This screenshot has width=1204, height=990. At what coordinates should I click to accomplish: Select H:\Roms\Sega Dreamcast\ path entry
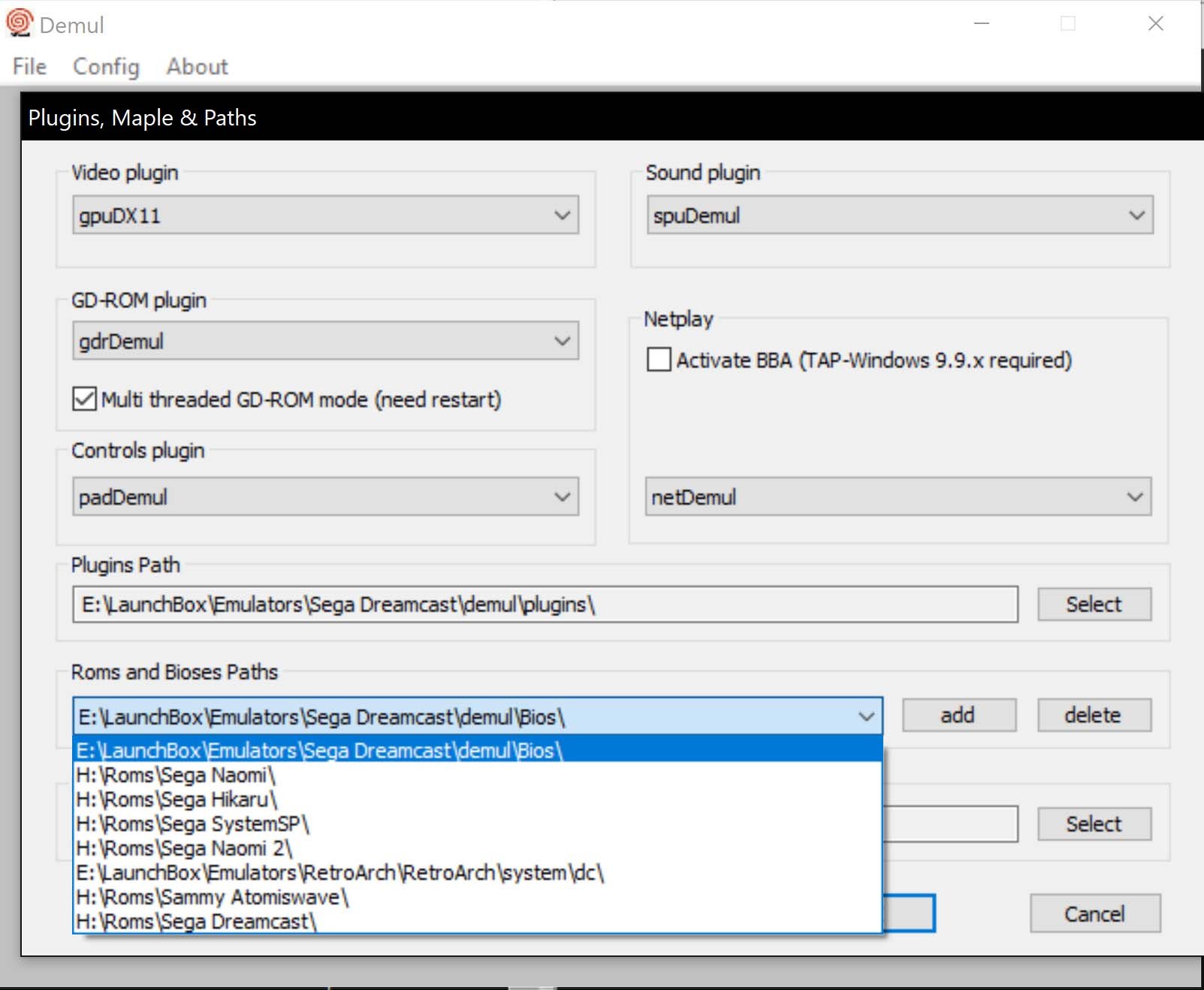coord(478,922)
